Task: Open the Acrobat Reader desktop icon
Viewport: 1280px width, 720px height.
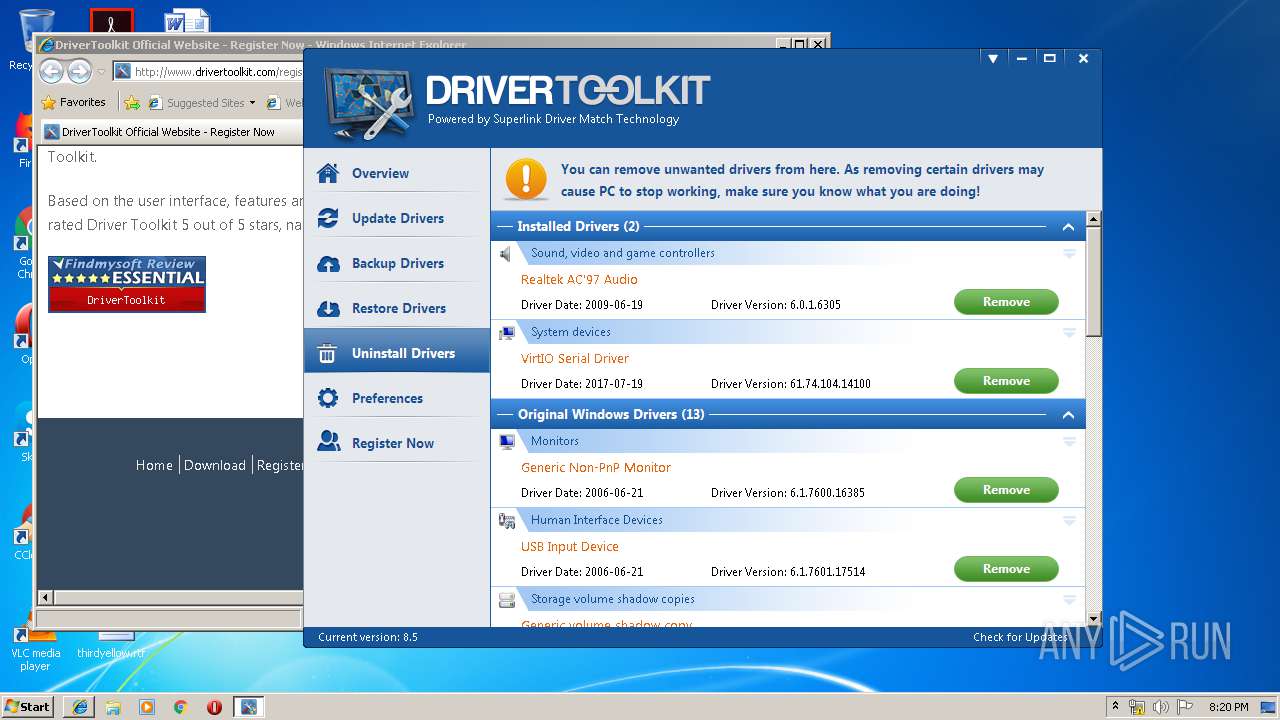Action: [111, 20]
